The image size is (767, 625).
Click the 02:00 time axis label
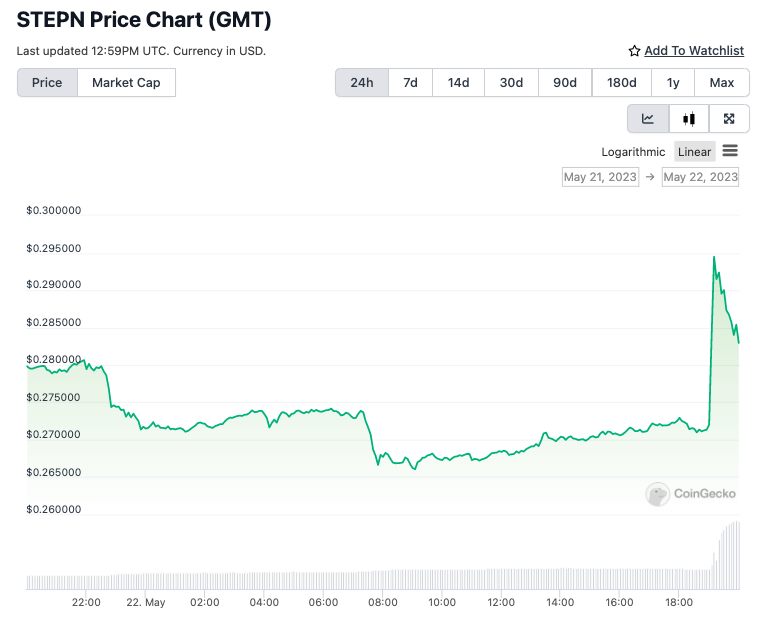pyautogui.click(x=204, y=602)
